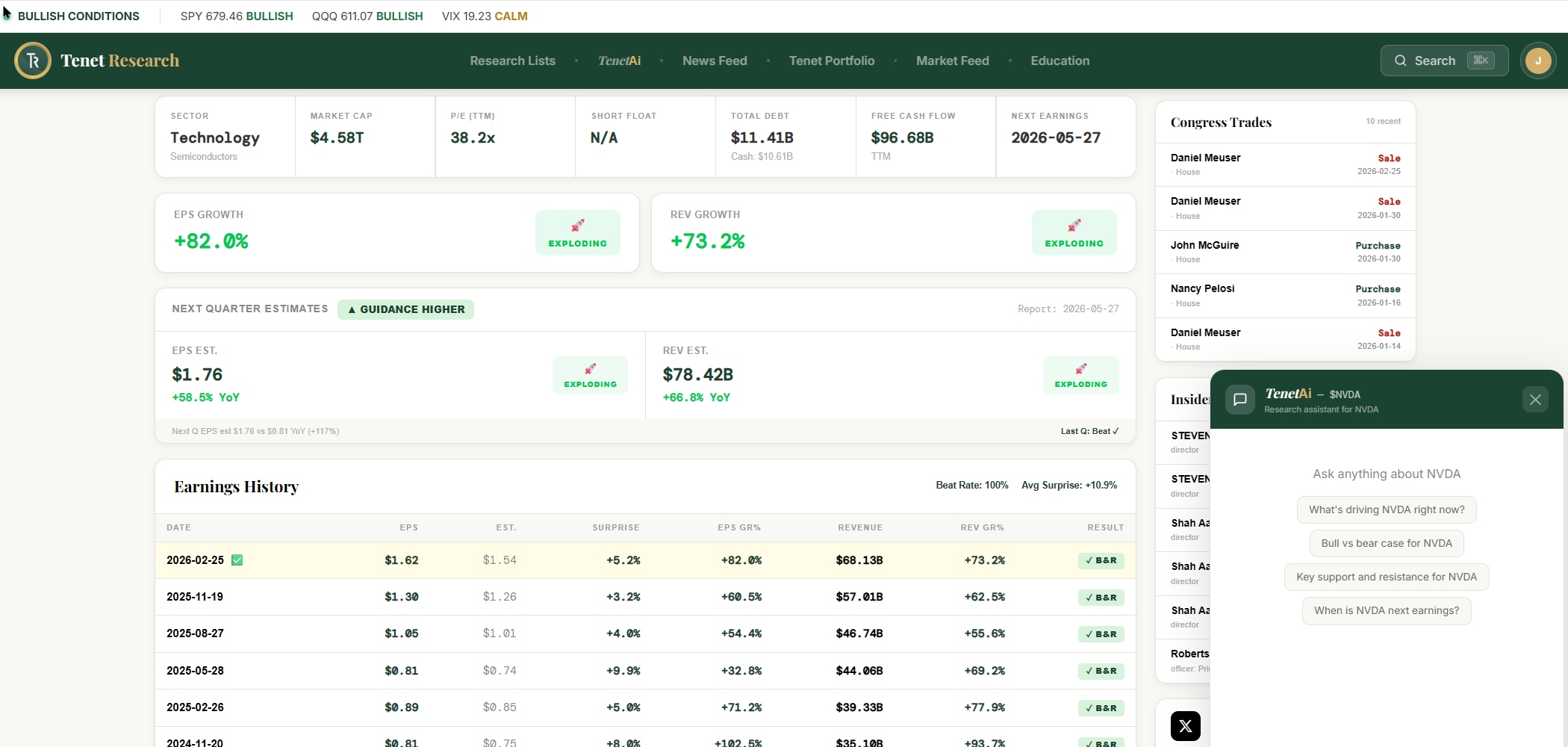The width and height of the screenshot is (1568, 747).
Task: Click the Total Debt value $11.41B
Action: [x=762, y=137]
